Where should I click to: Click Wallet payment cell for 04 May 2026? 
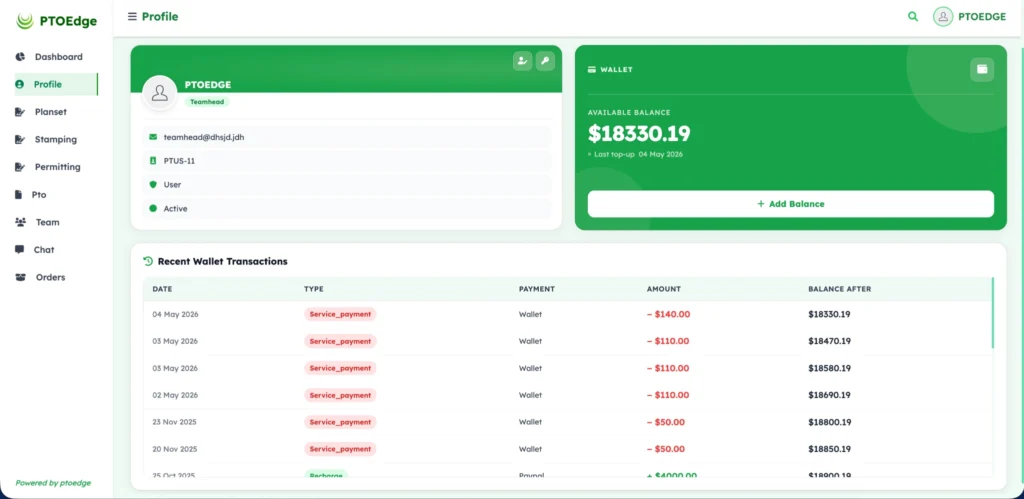(530, 314)
